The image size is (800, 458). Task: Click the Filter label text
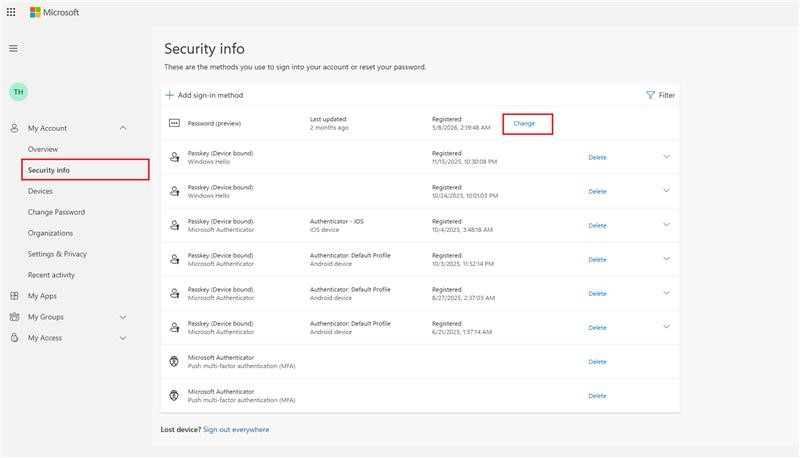[667, 95]
